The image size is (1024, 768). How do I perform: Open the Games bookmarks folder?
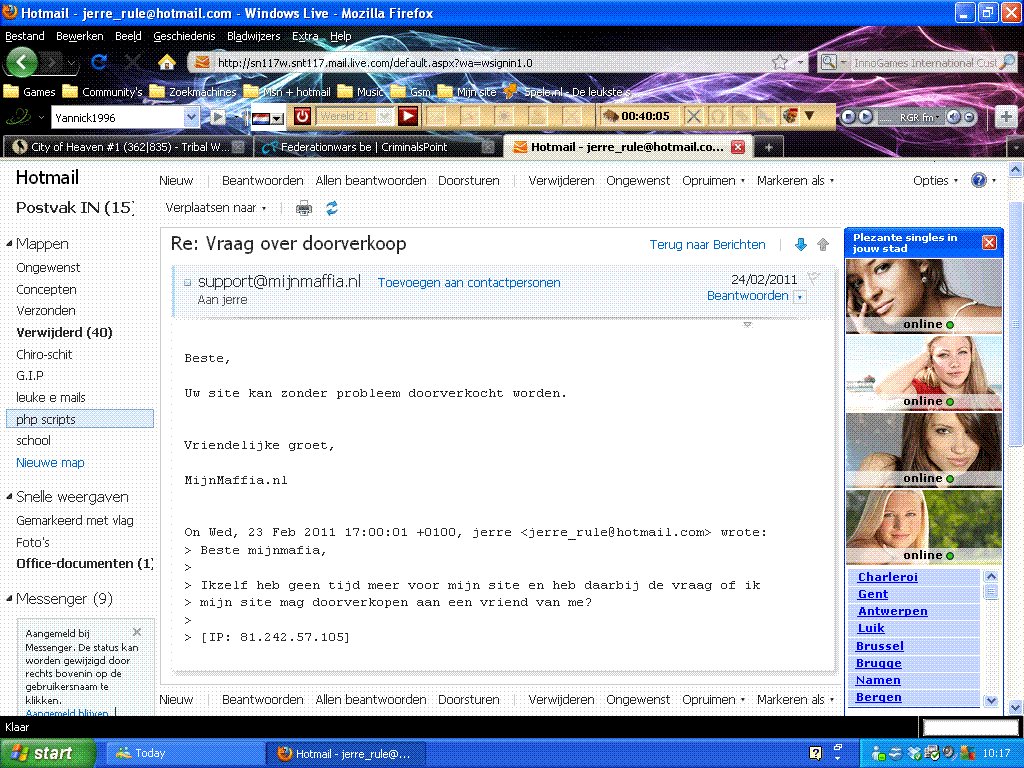(x=30, y=91)
